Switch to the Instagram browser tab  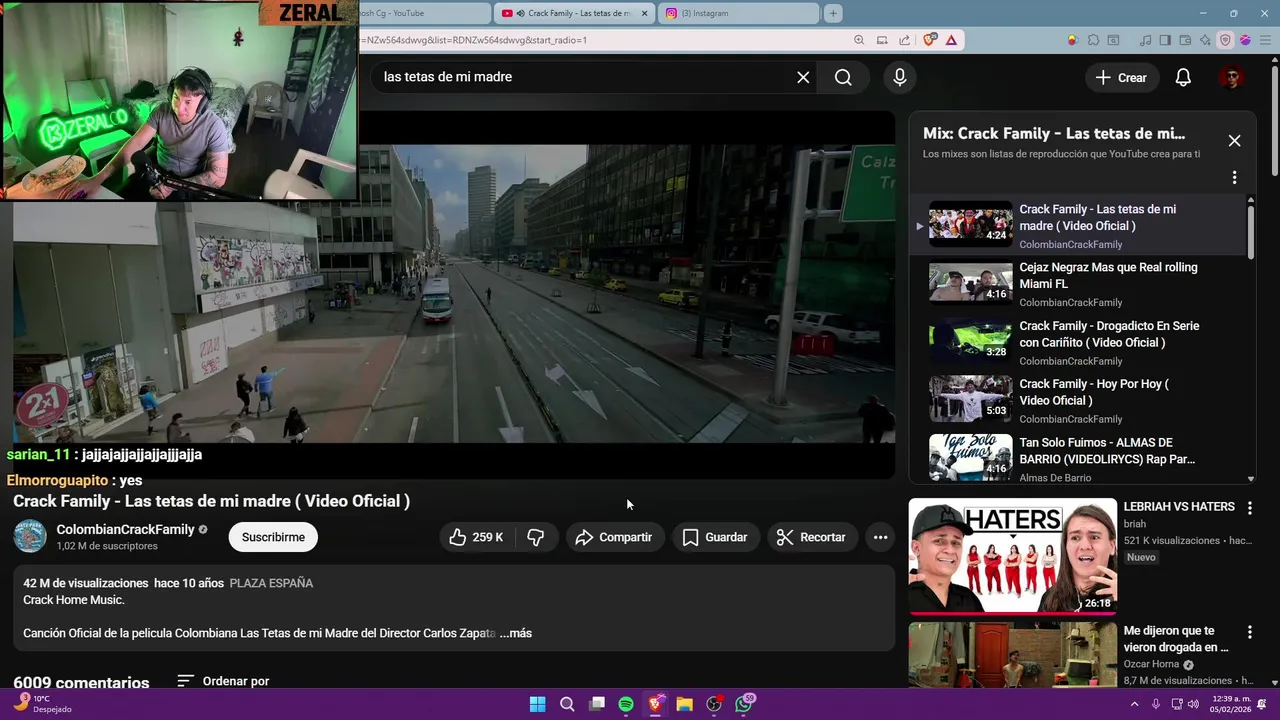point(739,13)
